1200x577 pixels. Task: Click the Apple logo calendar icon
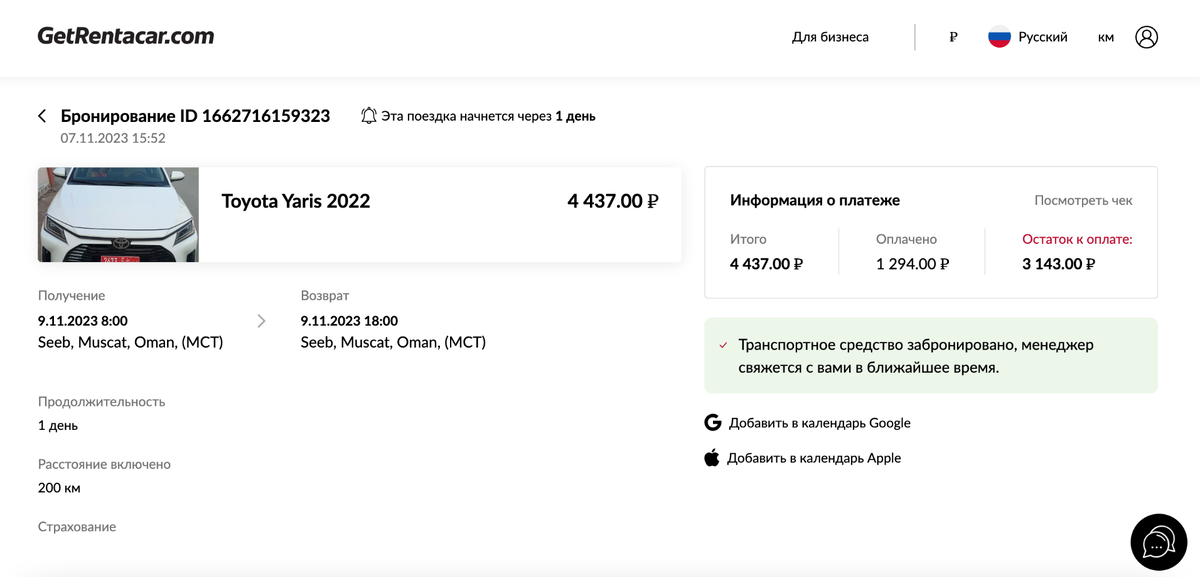tap(712, 457)
